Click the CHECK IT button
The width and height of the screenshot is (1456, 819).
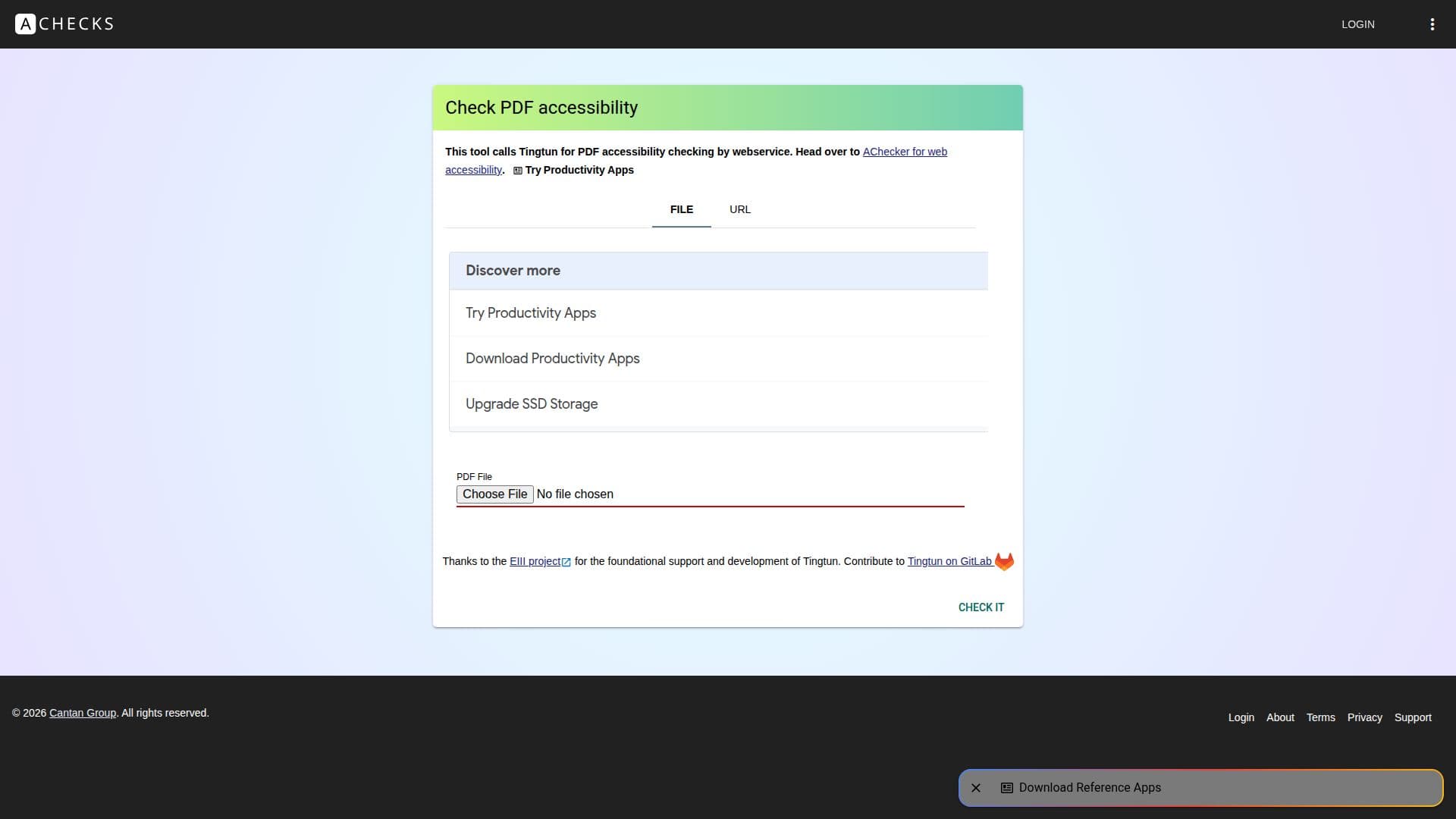click(981, 607)
